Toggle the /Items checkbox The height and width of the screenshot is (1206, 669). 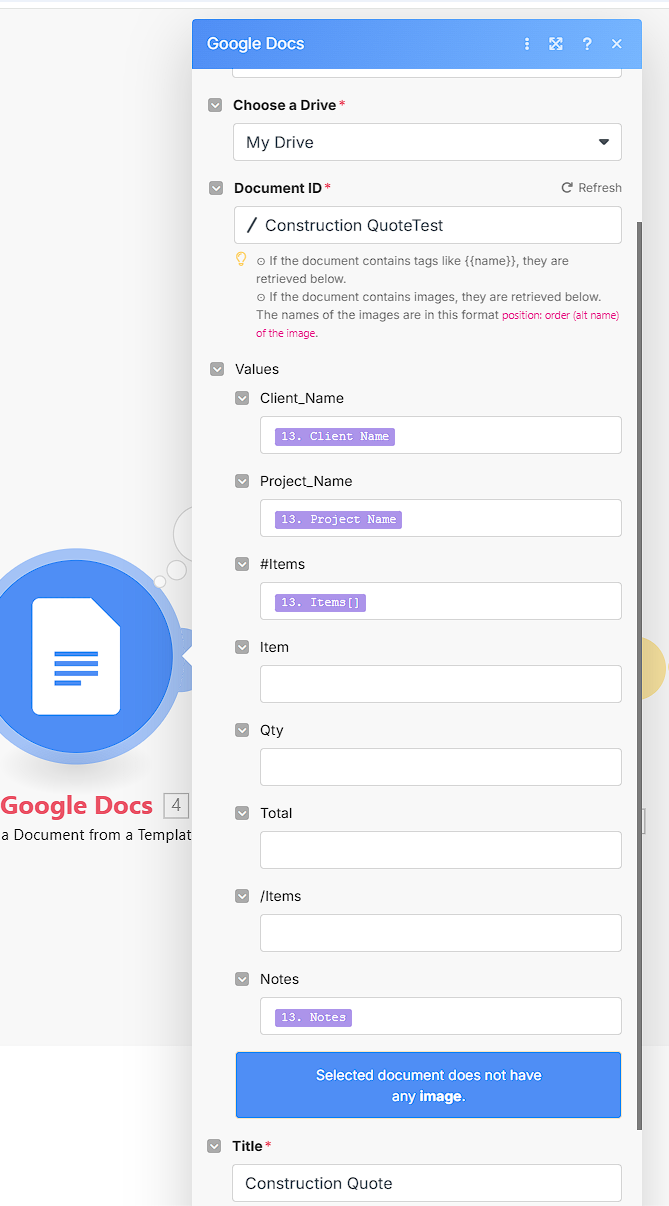(x=242, y=896)
